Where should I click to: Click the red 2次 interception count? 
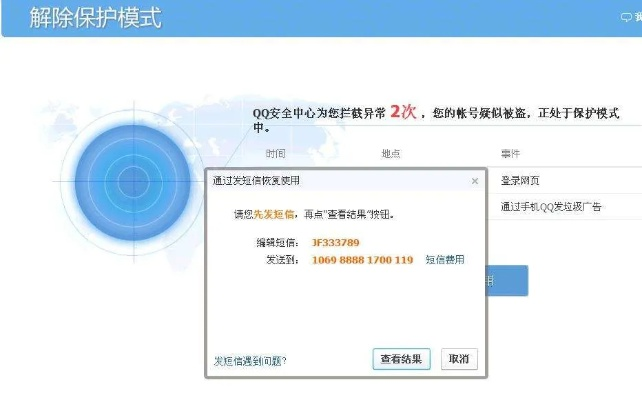pos(403,111)
